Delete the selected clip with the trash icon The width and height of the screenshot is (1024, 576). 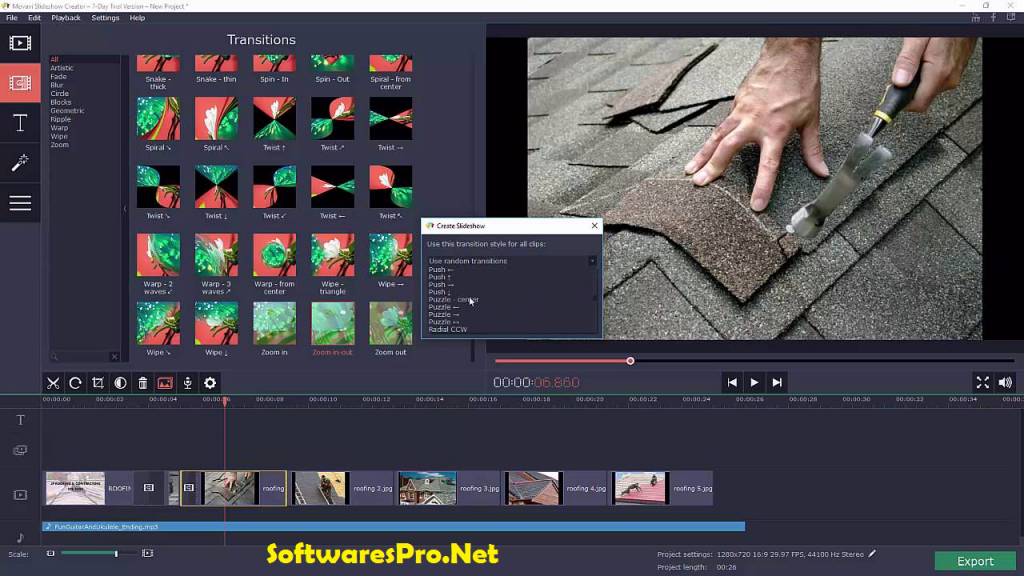[x=145, y=383]
